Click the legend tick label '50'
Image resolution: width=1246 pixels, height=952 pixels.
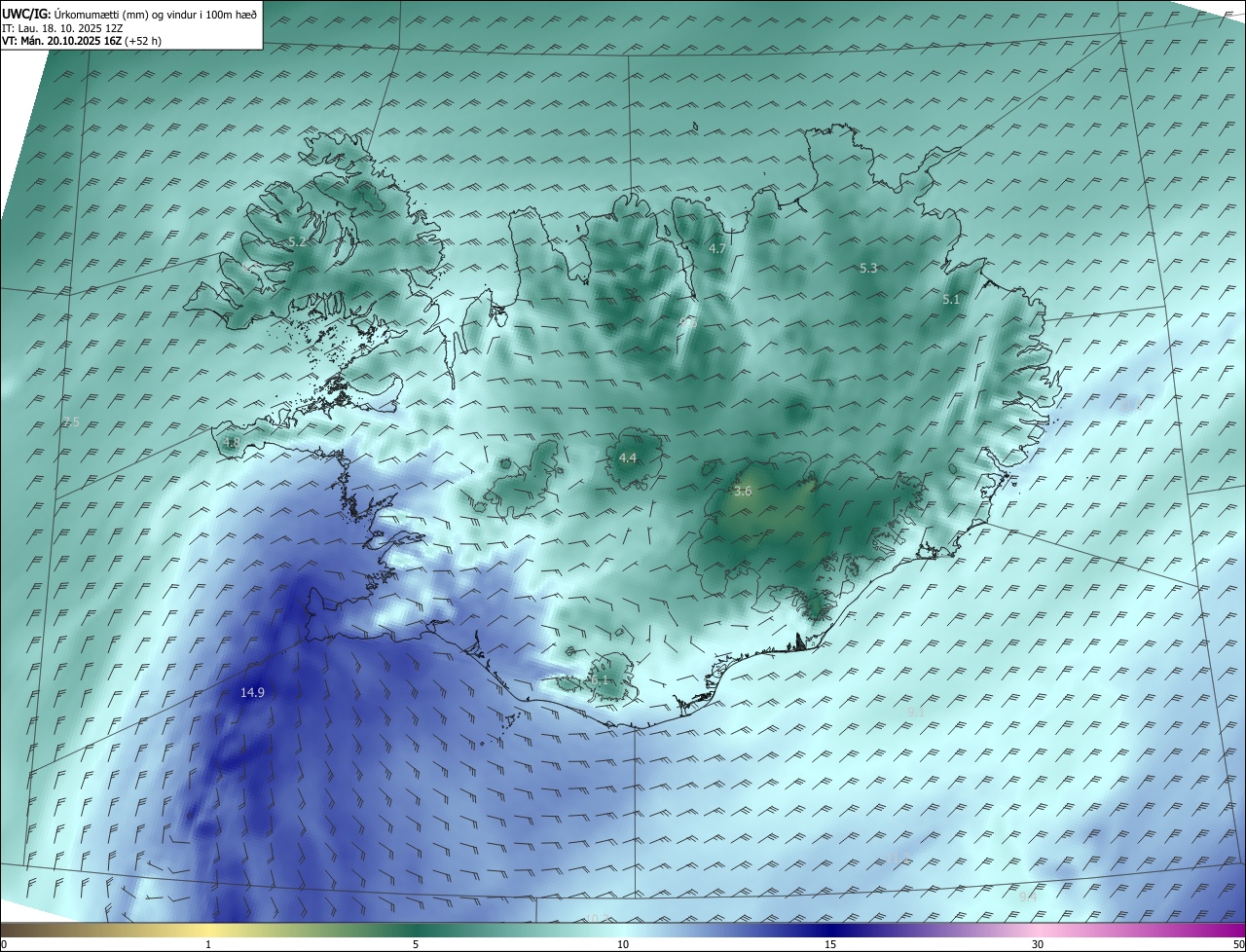[x=1238, y=944]
